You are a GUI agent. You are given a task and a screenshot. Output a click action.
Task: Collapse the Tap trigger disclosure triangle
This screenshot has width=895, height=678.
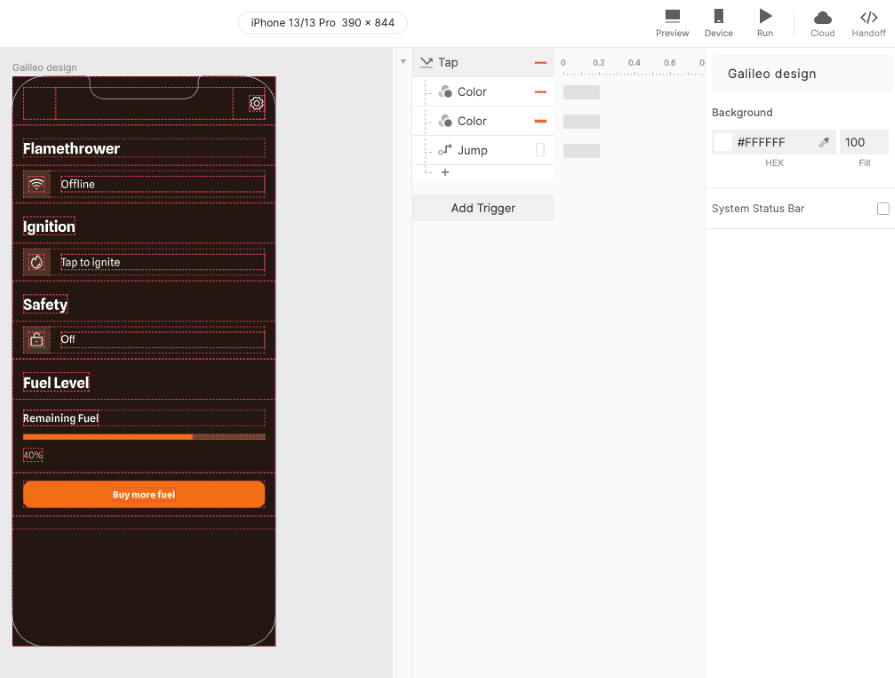pos(403,62)
